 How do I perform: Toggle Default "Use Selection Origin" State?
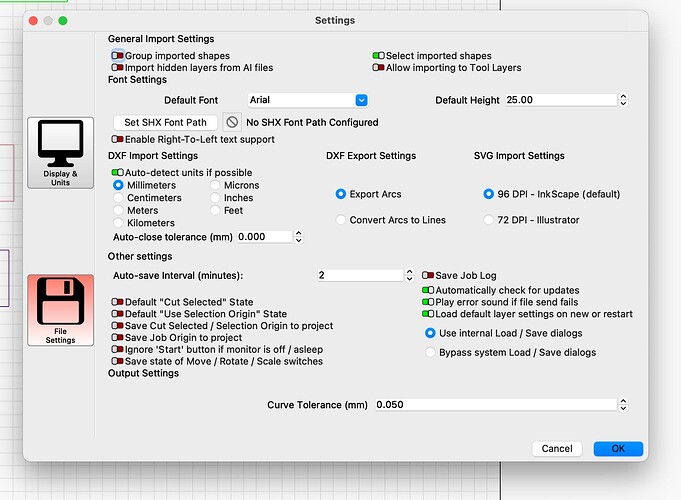117,313
